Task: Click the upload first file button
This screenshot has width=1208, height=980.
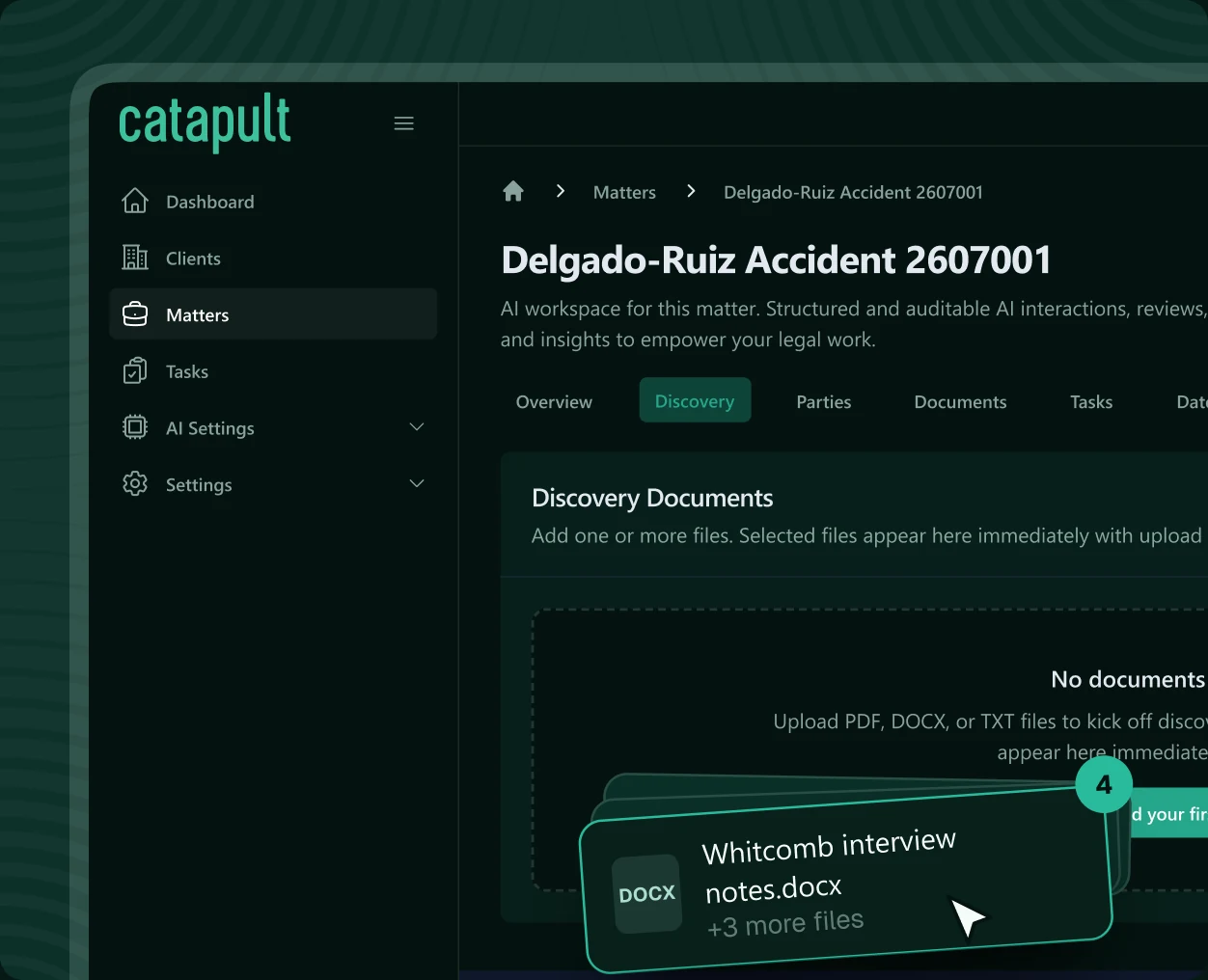Action: [x=1168, y=814]
